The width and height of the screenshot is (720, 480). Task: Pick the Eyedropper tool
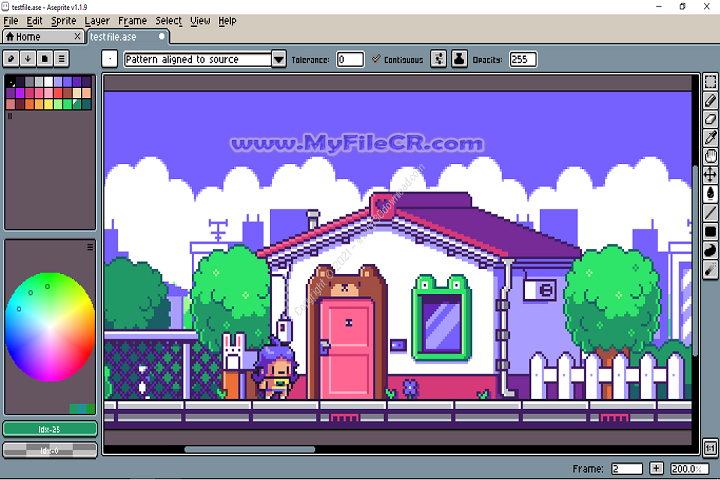tap(711, 137)
